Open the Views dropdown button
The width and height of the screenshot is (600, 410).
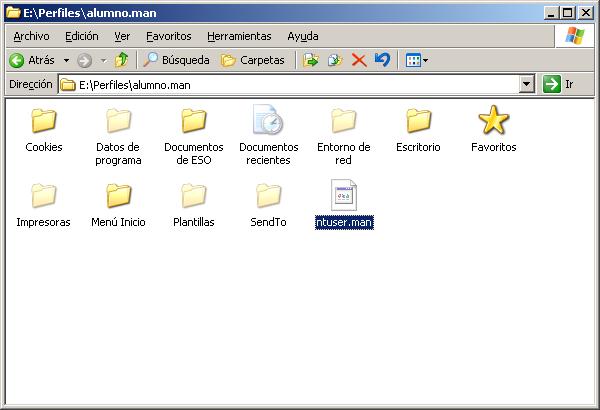[x=417, y=60]
